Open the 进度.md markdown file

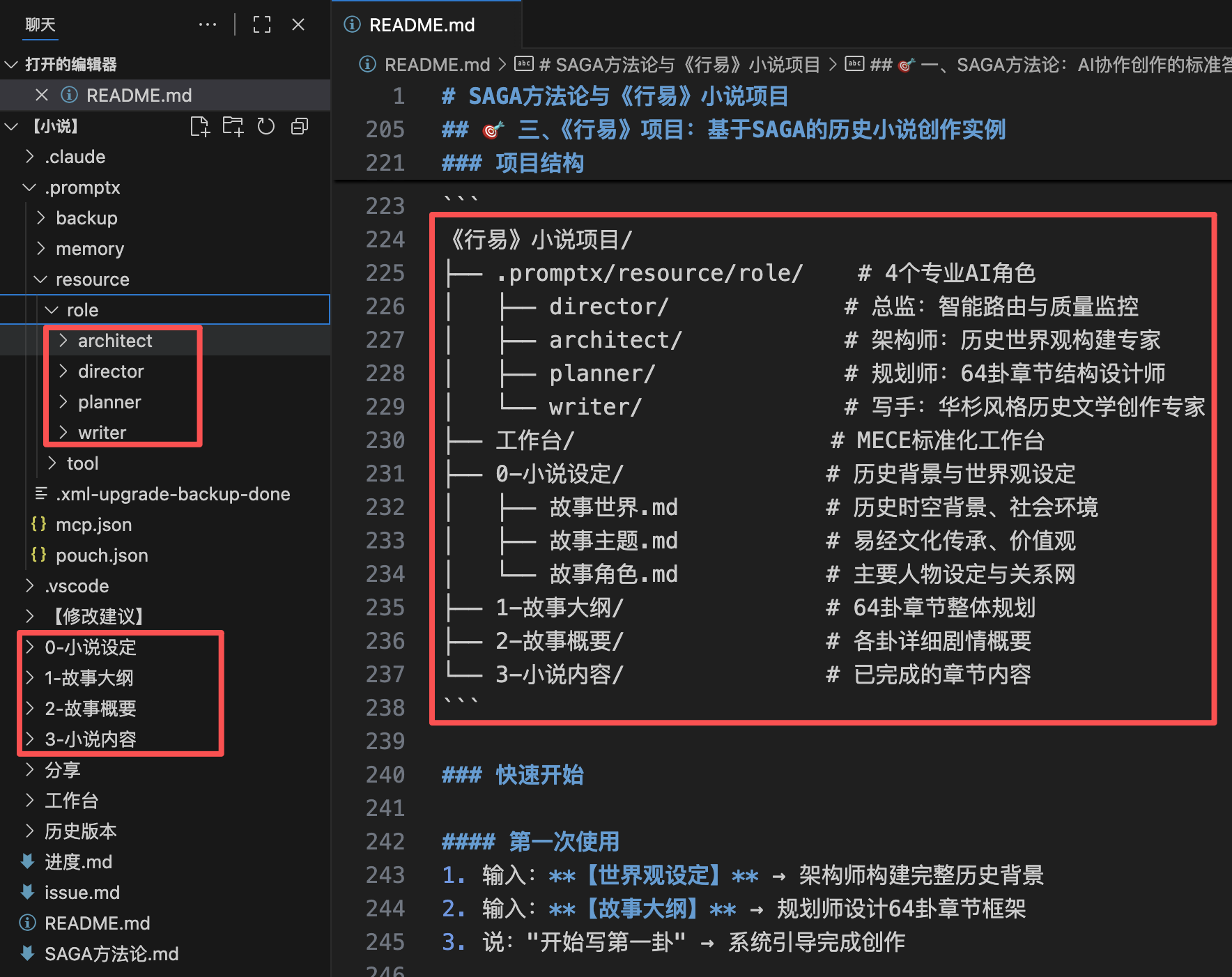78,862
